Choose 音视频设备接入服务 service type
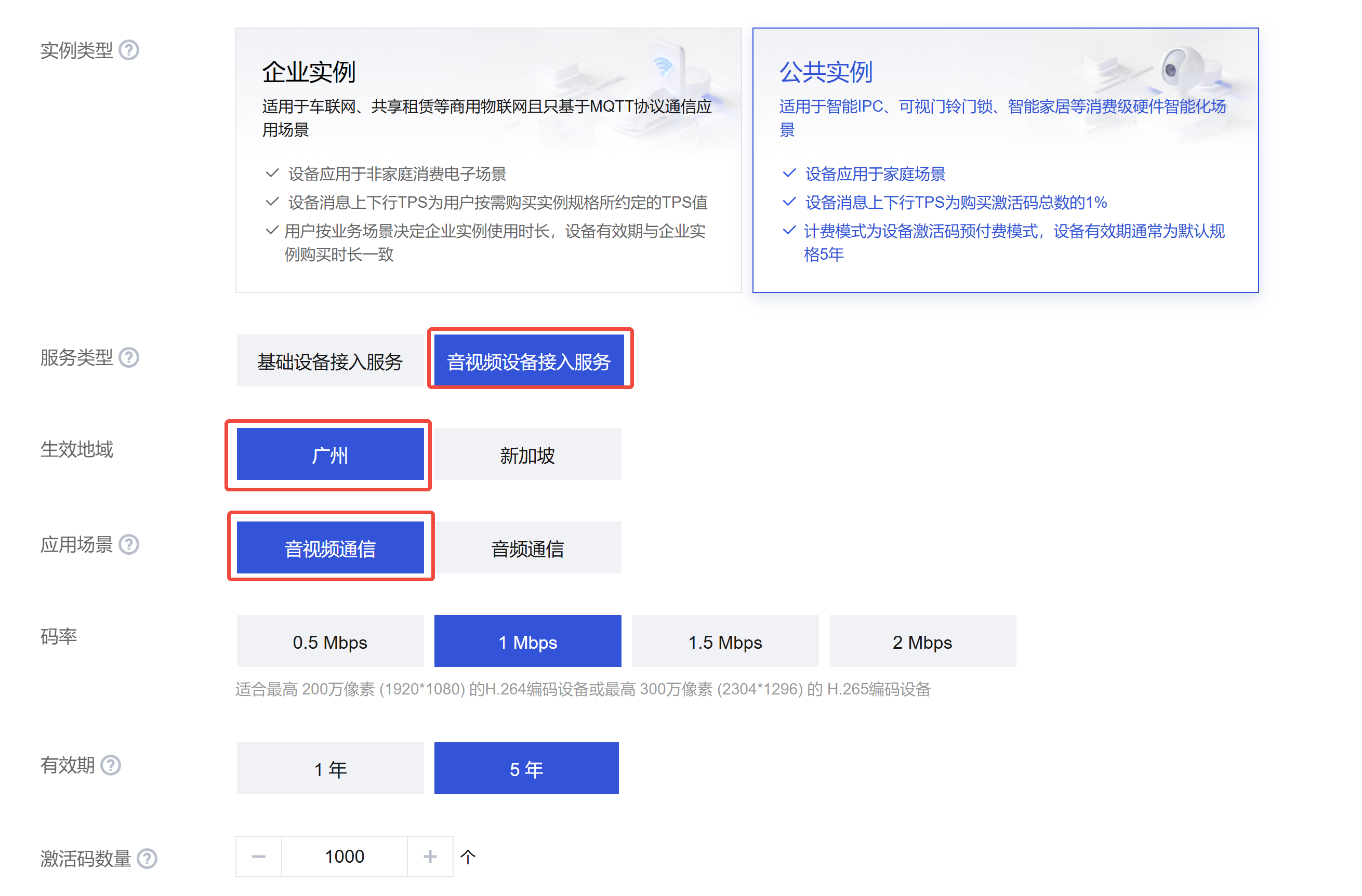This screenshot has height=896, width=1362. (529, 361)
